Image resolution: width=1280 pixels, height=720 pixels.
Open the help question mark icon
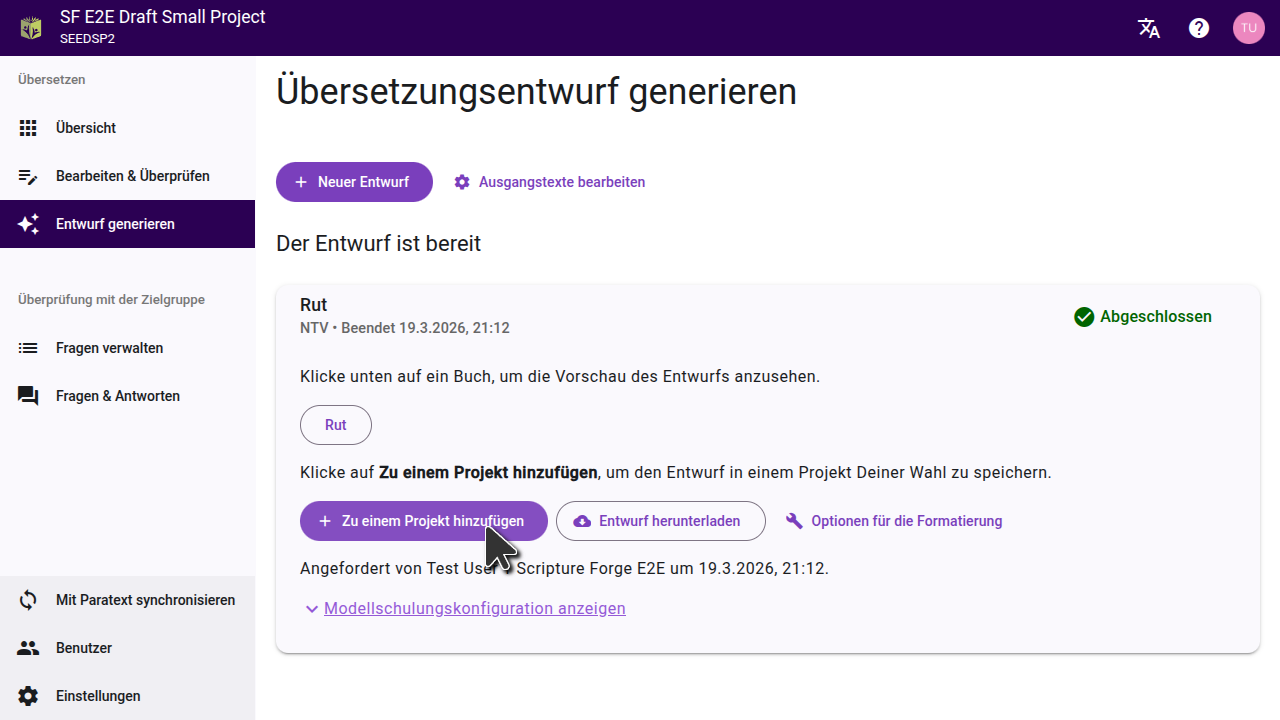pos(1199,28)
